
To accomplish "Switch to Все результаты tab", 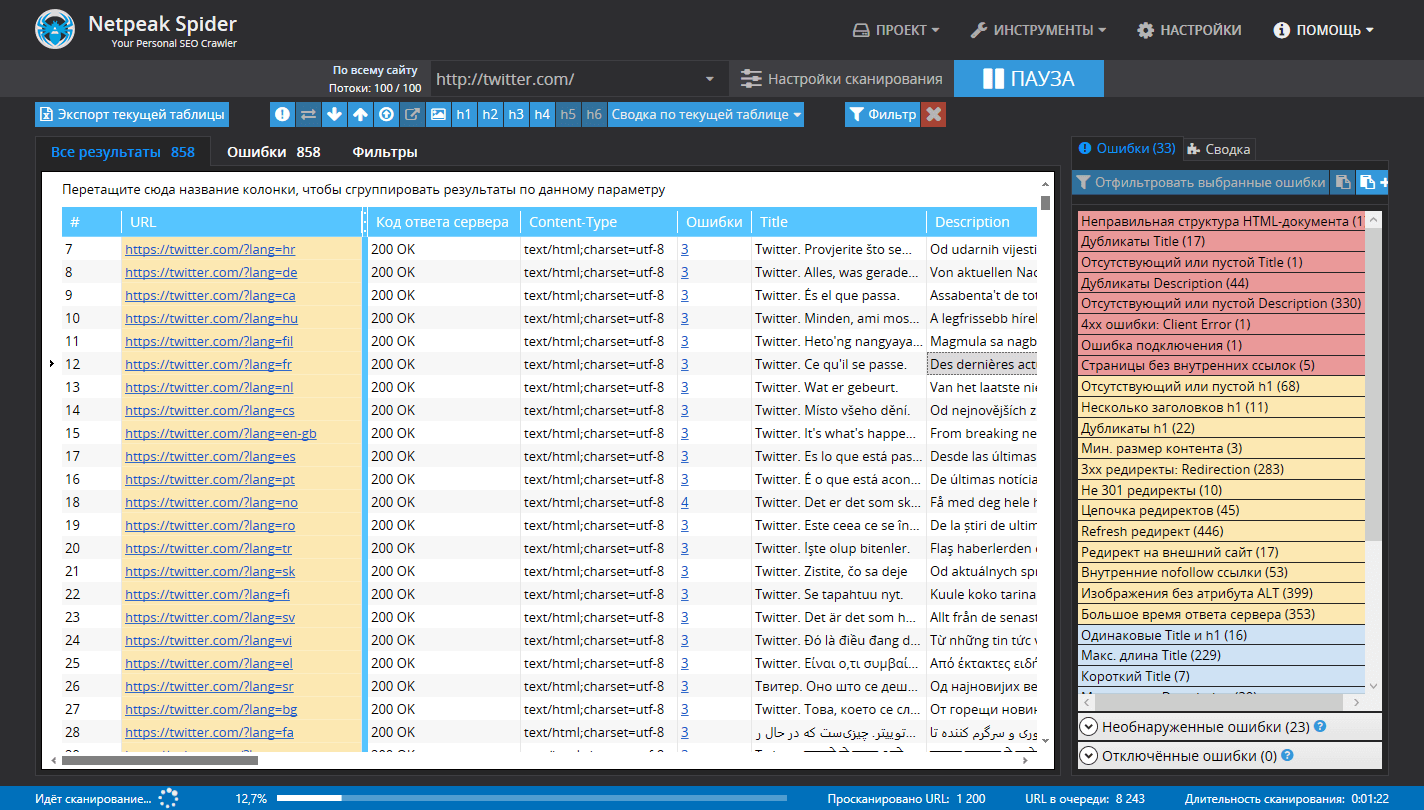I will pyautogui.click(x=123, y=152).
